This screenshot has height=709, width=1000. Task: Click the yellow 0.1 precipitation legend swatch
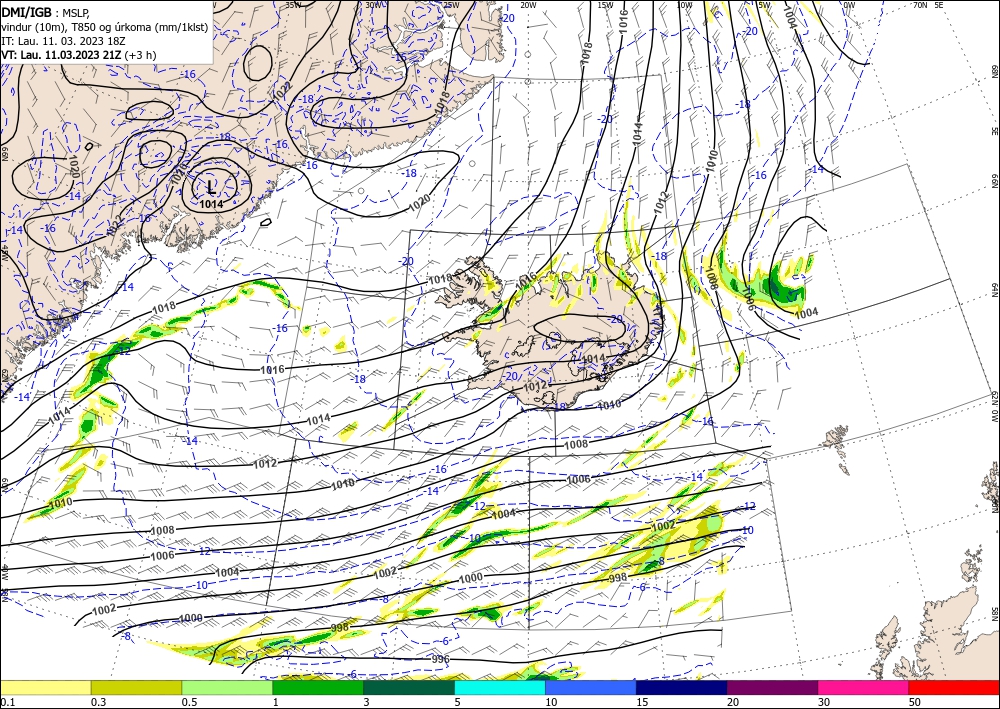[45, 687]
